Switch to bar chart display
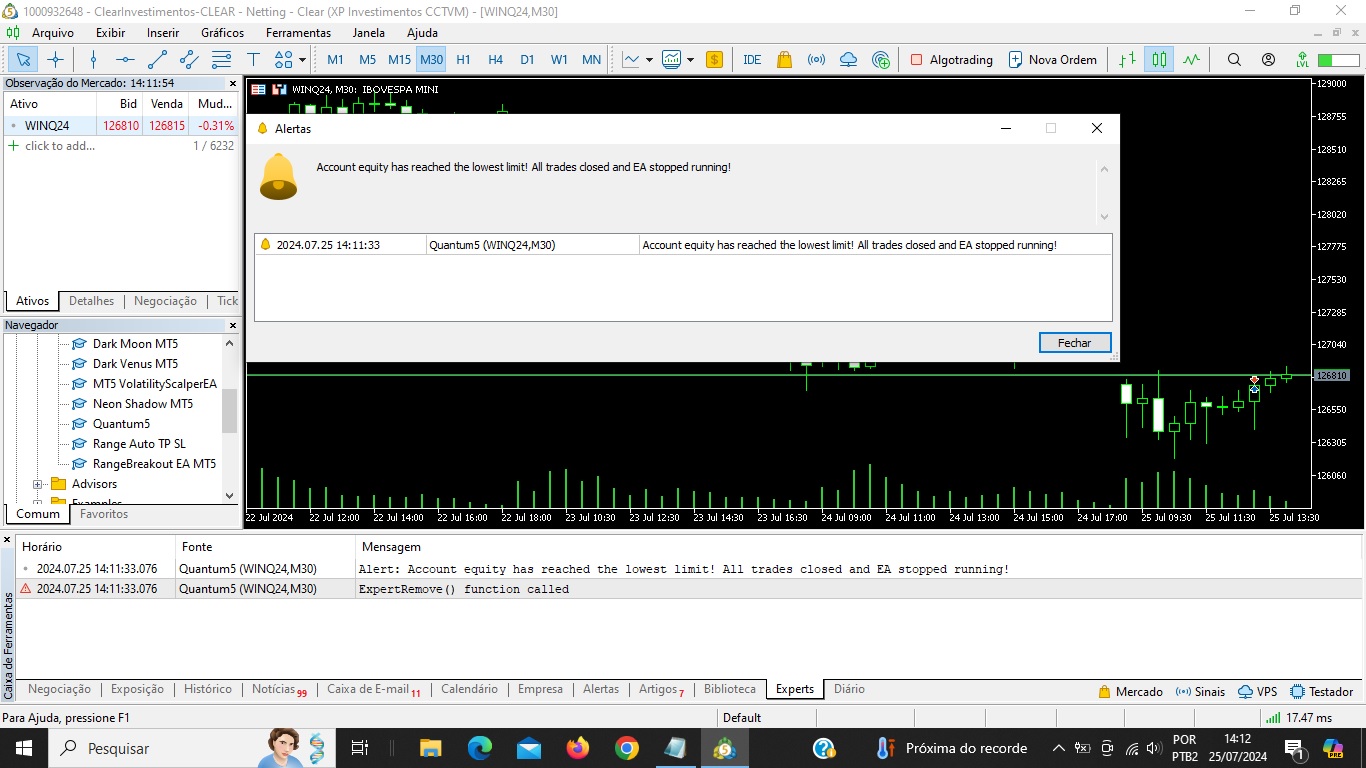The image size is (1366, 768). pos(1127,59)
